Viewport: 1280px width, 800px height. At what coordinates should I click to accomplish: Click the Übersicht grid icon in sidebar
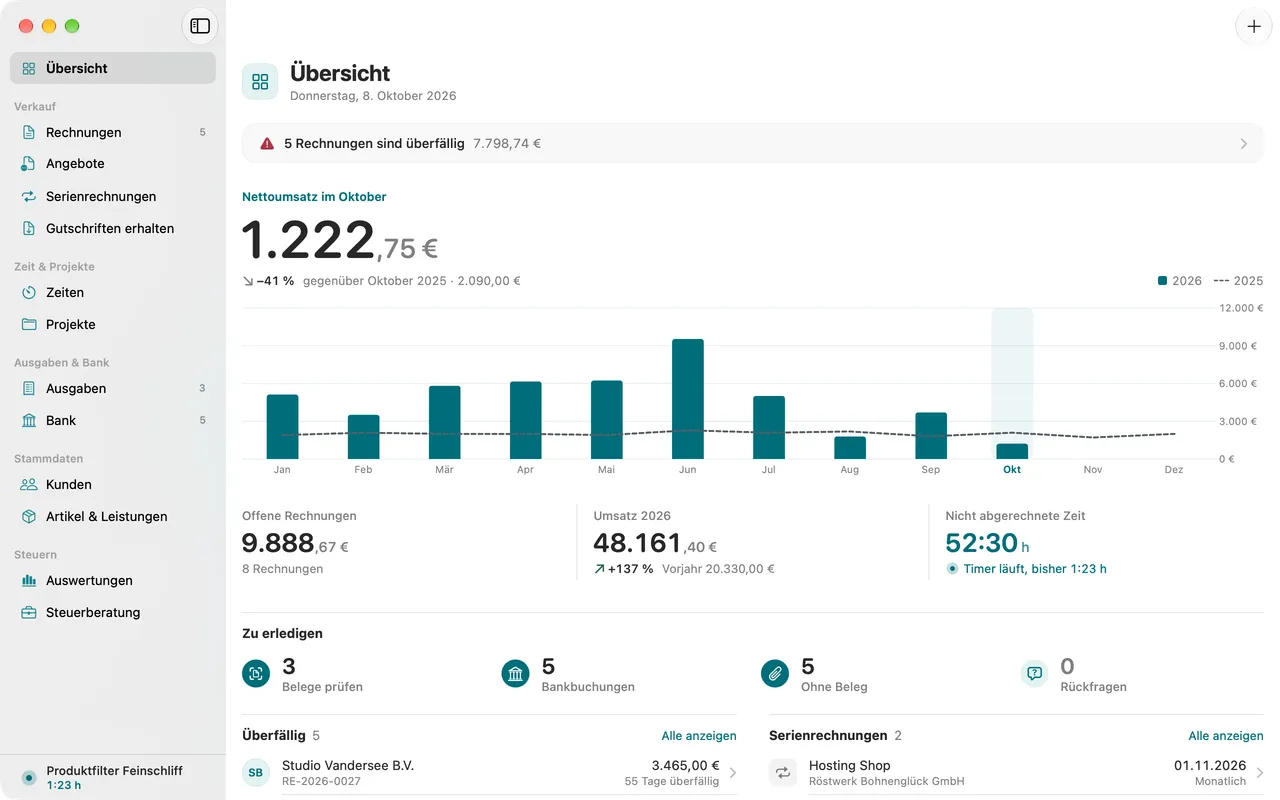tap(29, 68)
